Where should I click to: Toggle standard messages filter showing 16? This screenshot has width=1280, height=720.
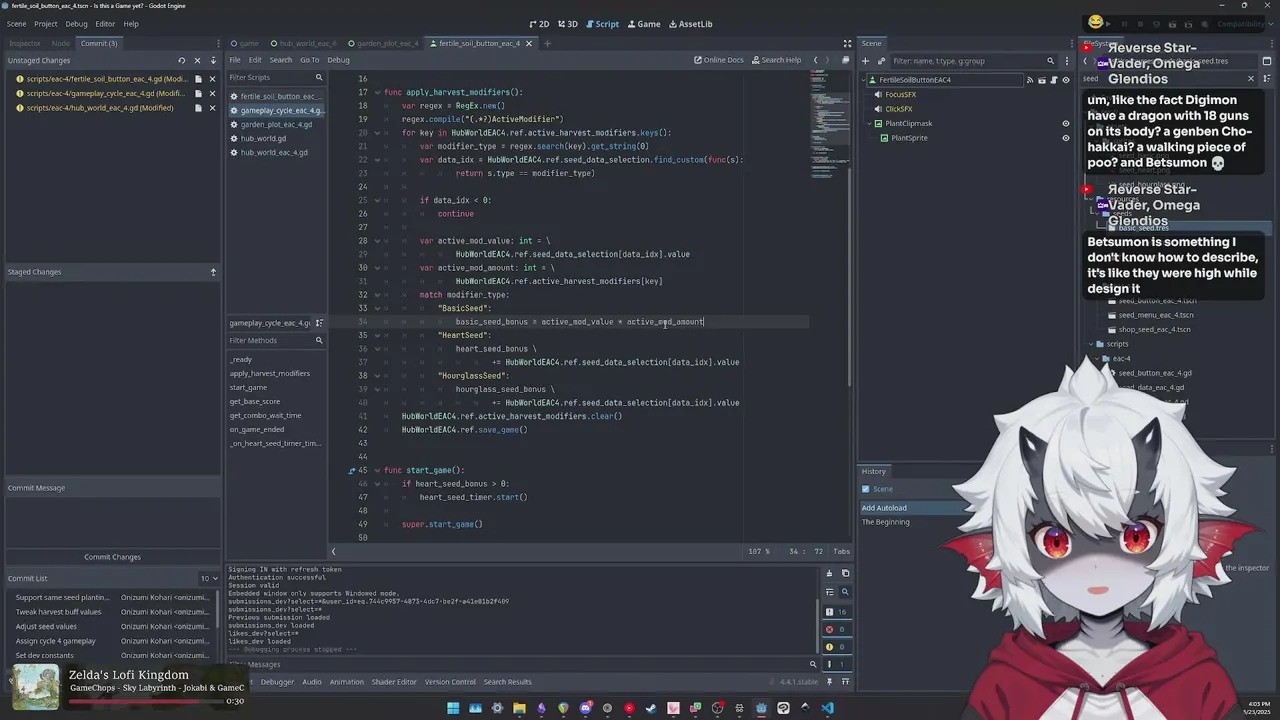[836, 611]
